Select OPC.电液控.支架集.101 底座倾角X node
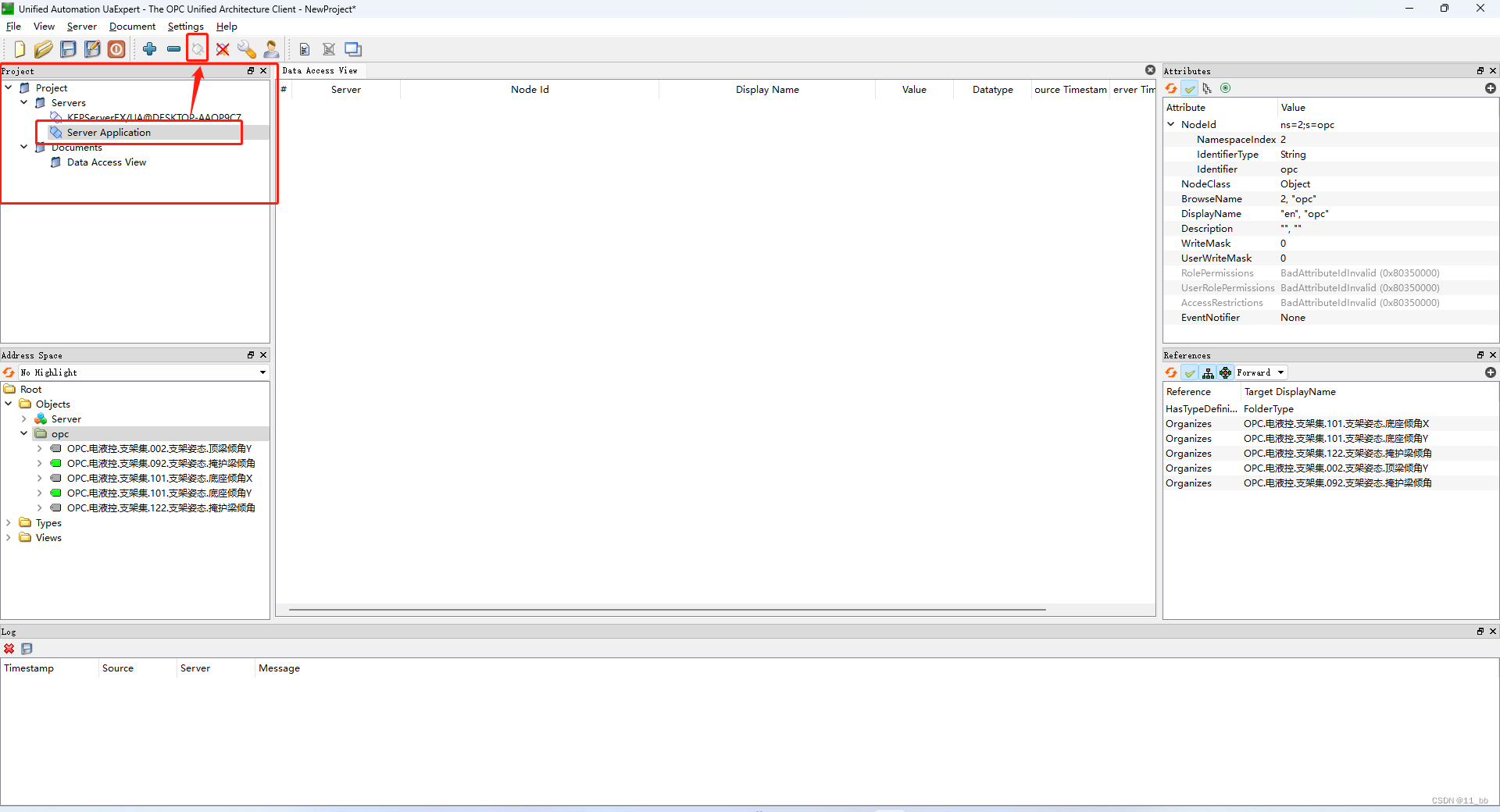 pyautogui.click(x=159, y=478)
